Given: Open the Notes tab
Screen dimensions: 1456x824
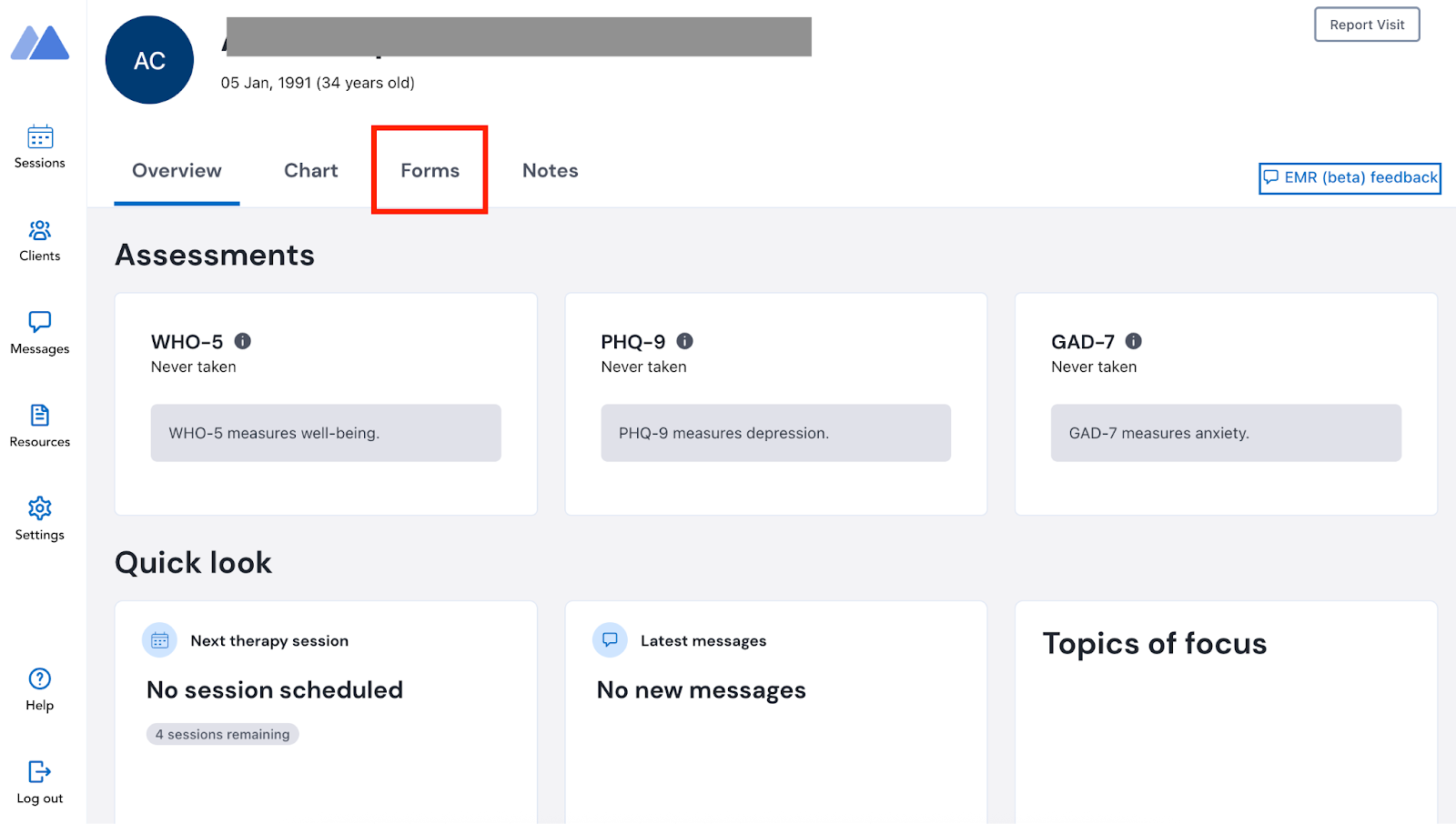Looking at the screenshot, I should (550, 171).
